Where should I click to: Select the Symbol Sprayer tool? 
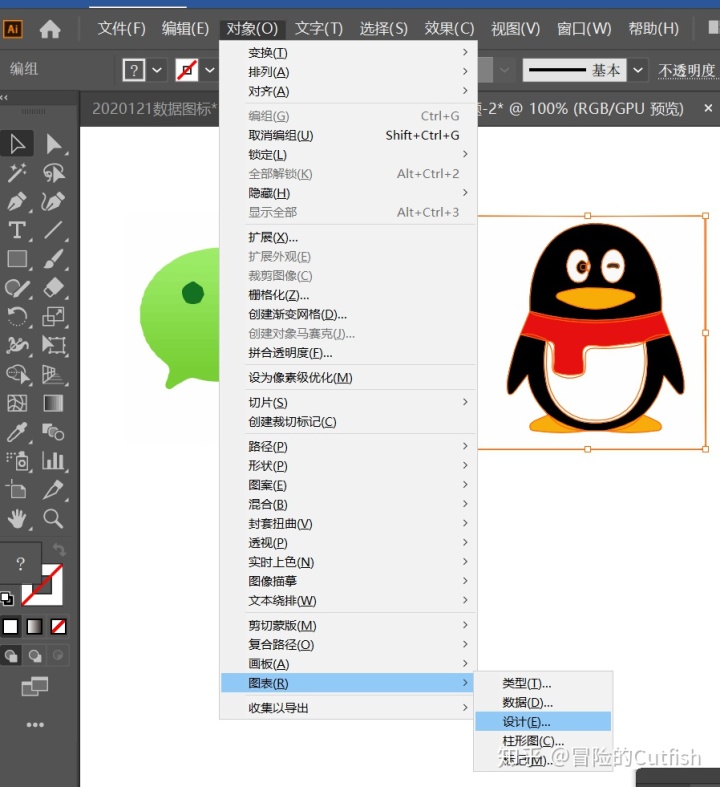pos(17,461)
